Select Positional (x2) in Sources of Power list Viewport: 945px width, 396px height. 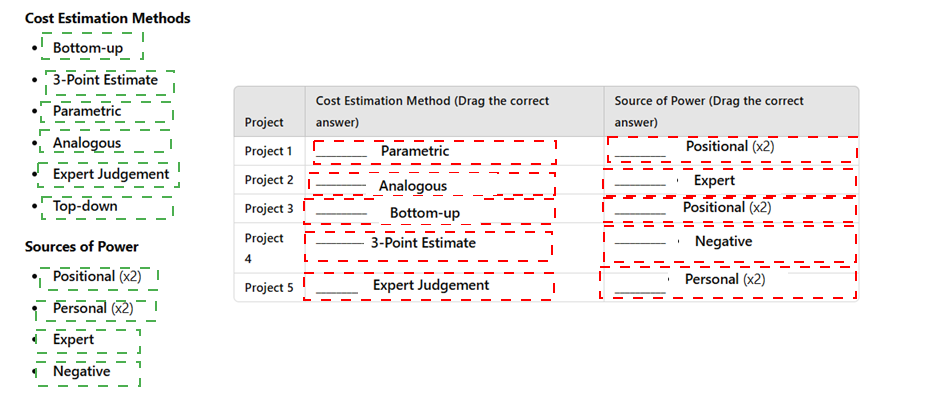(x=99, y=278)
